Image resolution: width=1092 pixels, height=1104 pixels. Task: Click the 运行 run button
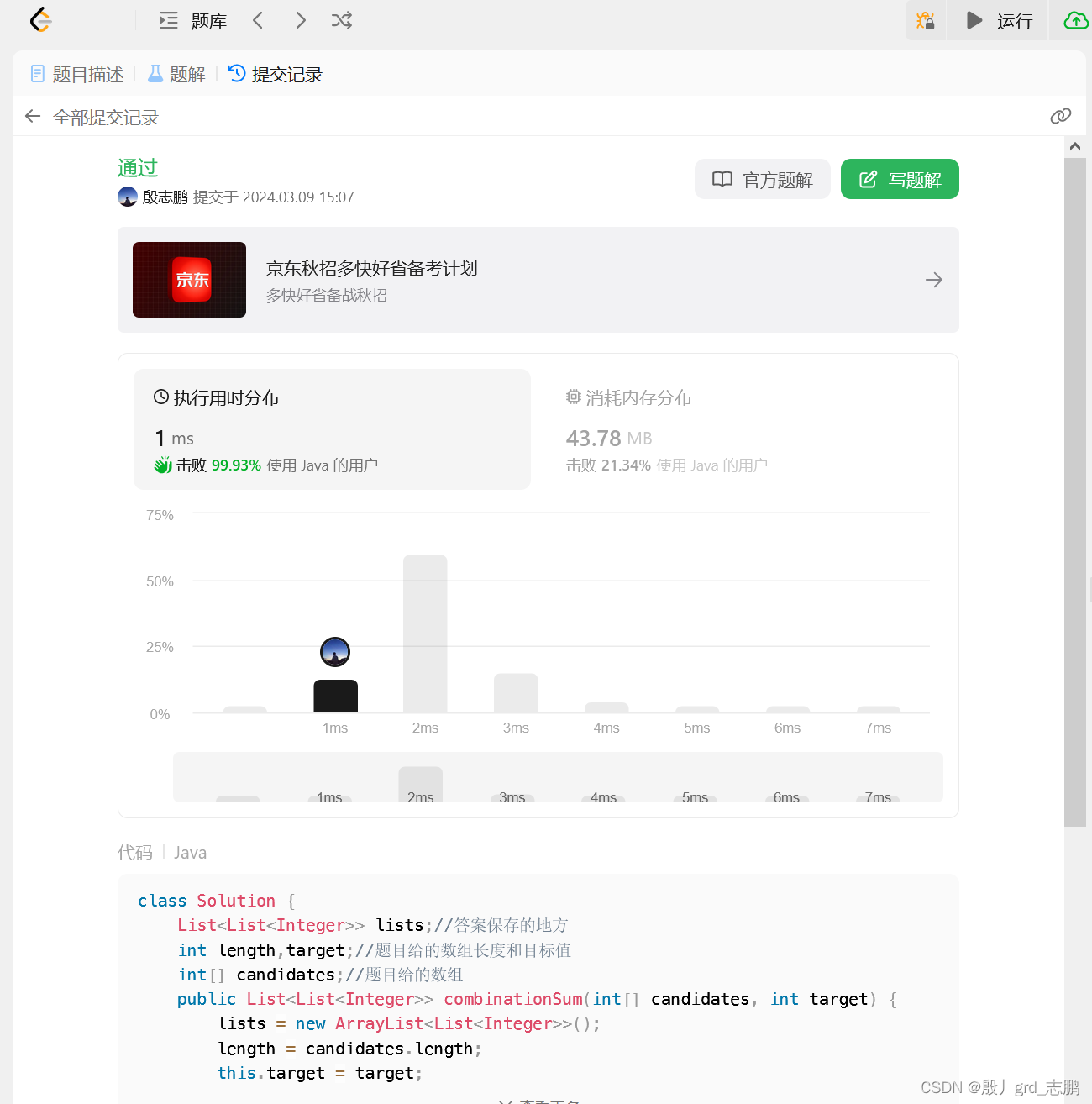(x=999, y=20)
